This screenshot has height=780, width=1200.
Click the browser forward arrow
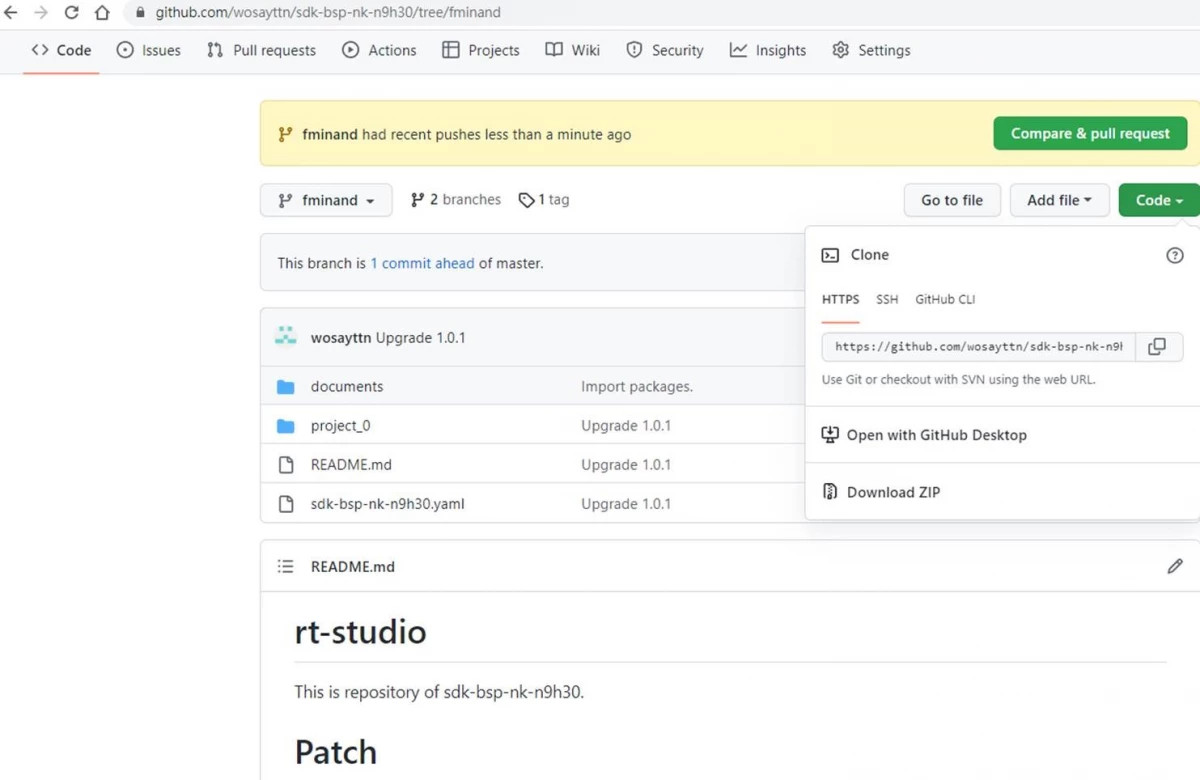click(41, 13)
